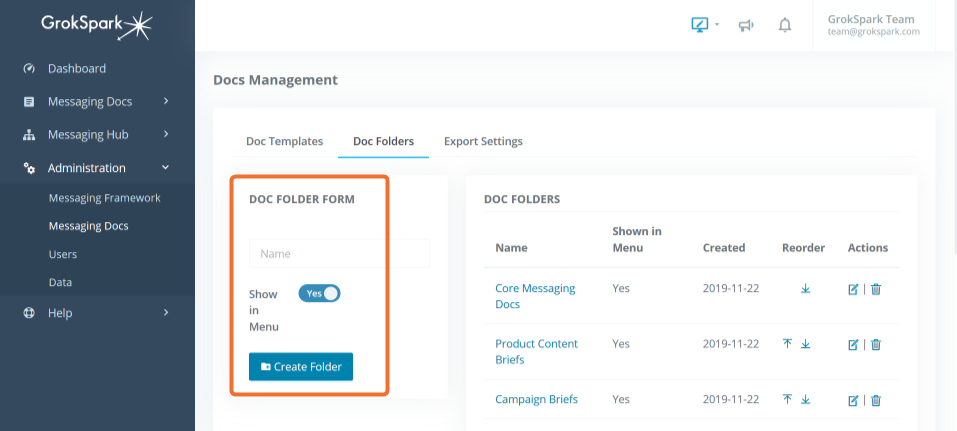Edit the Campaign Briefs folder
Viewport: 957px width, 431px height.
(x=853, y=400)
